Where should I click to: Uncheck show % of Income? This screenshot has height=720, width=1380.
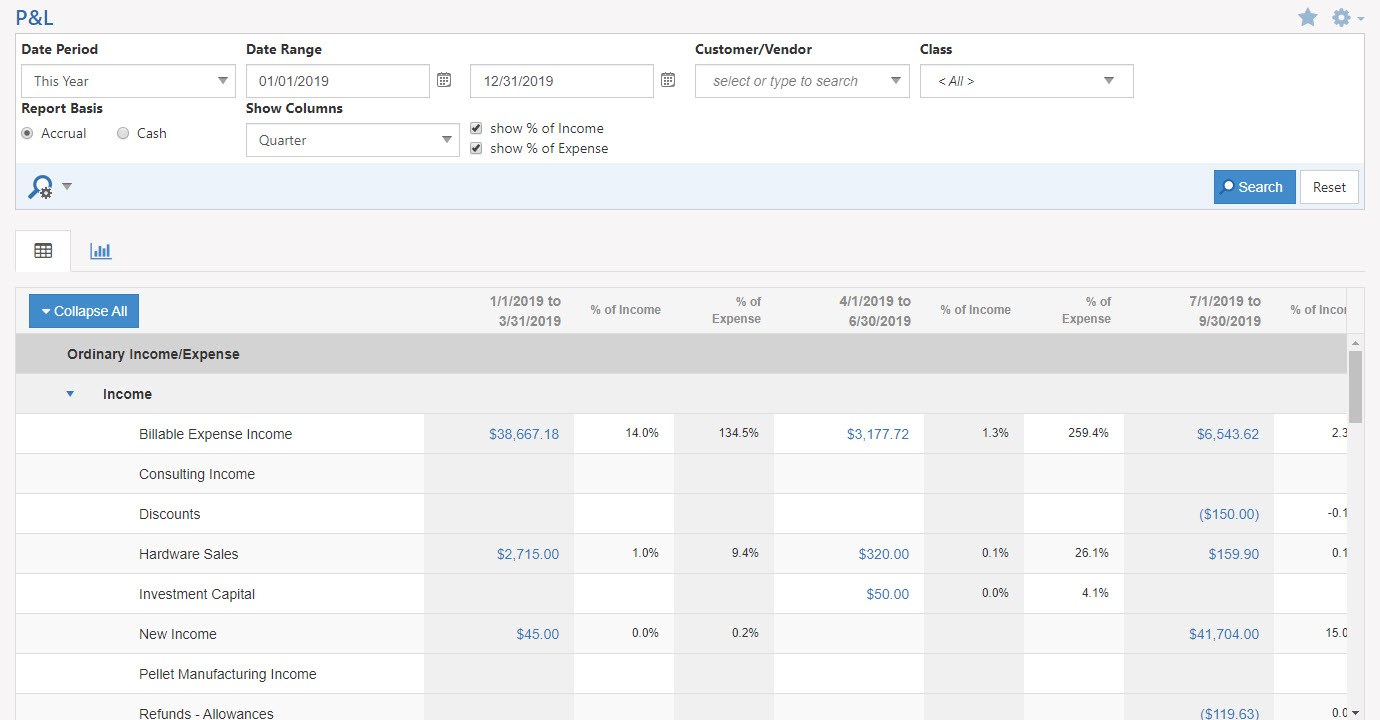coord(476,128)
